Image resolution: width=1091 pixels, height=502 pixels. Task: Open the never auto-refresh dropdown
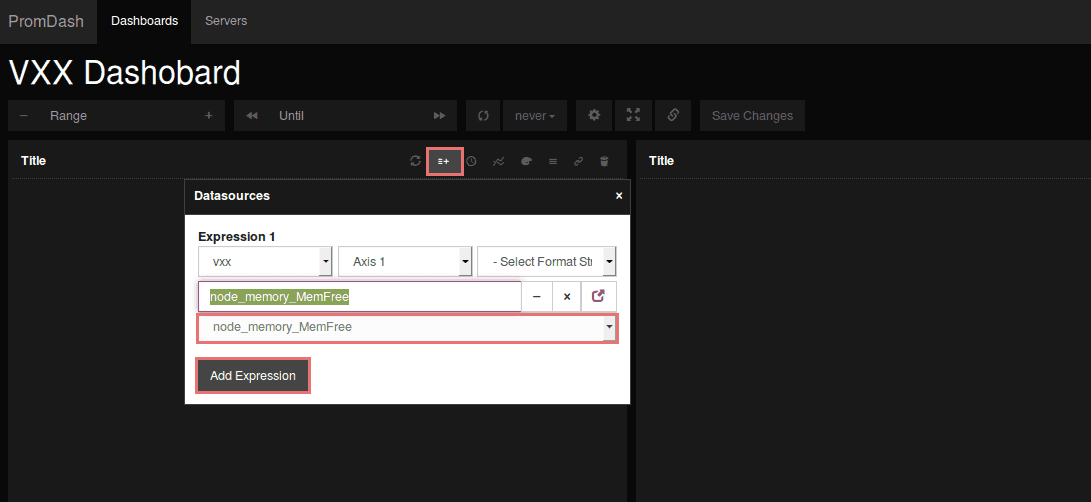[535, 116]
